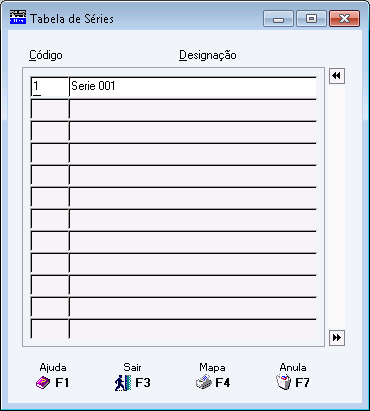This screenshot has width=370, height=411.
Task: Click the scroll track between page arrows
Action: (x=337, y=207)
